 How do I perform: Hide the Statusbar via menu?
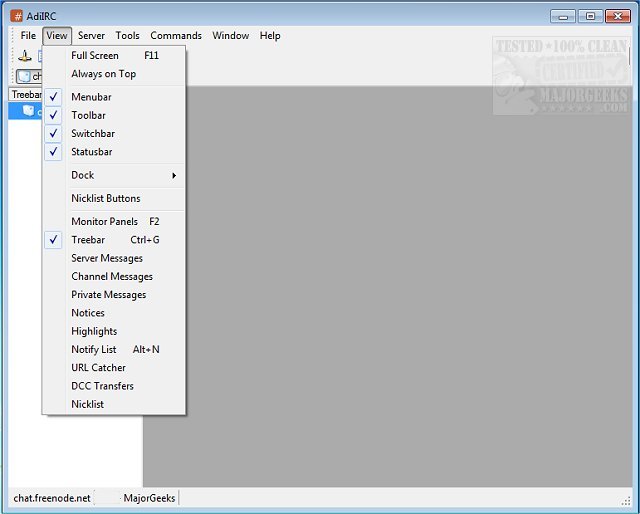pyautogui.click(x=114, y=152)
